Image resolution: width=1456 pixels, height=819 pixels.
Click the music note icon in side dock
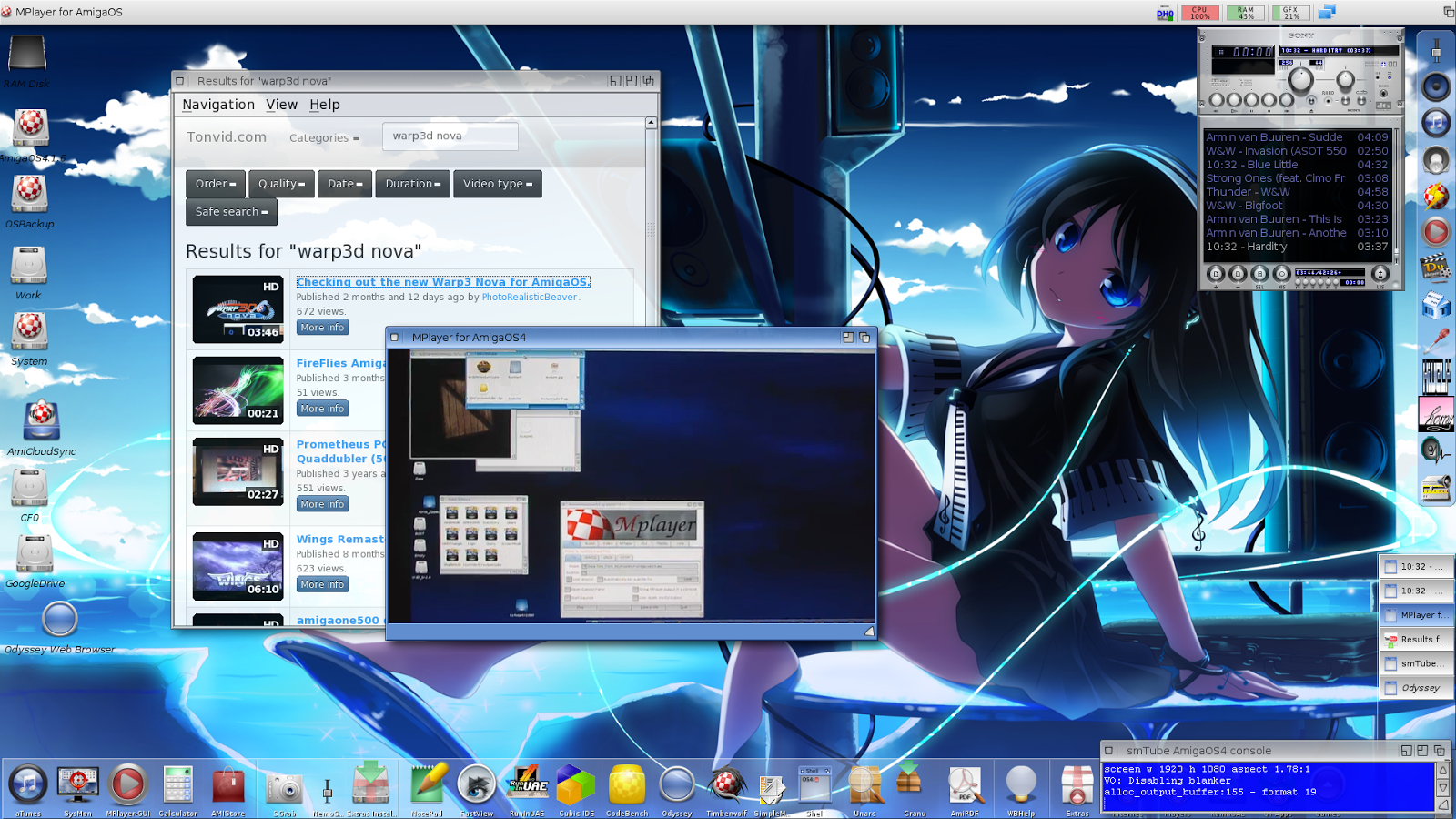(1436, 123)
